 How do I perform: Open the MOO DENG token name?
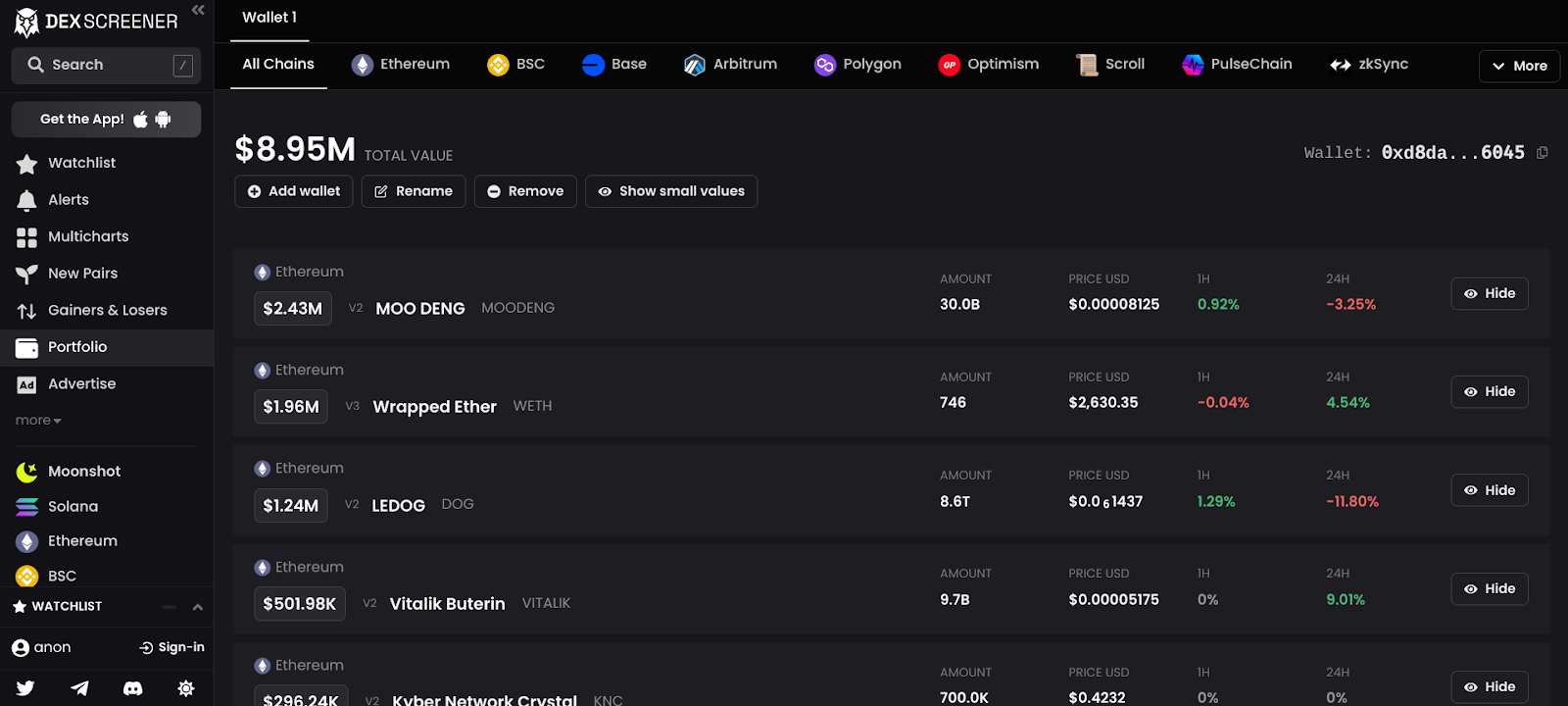(420, 309)
